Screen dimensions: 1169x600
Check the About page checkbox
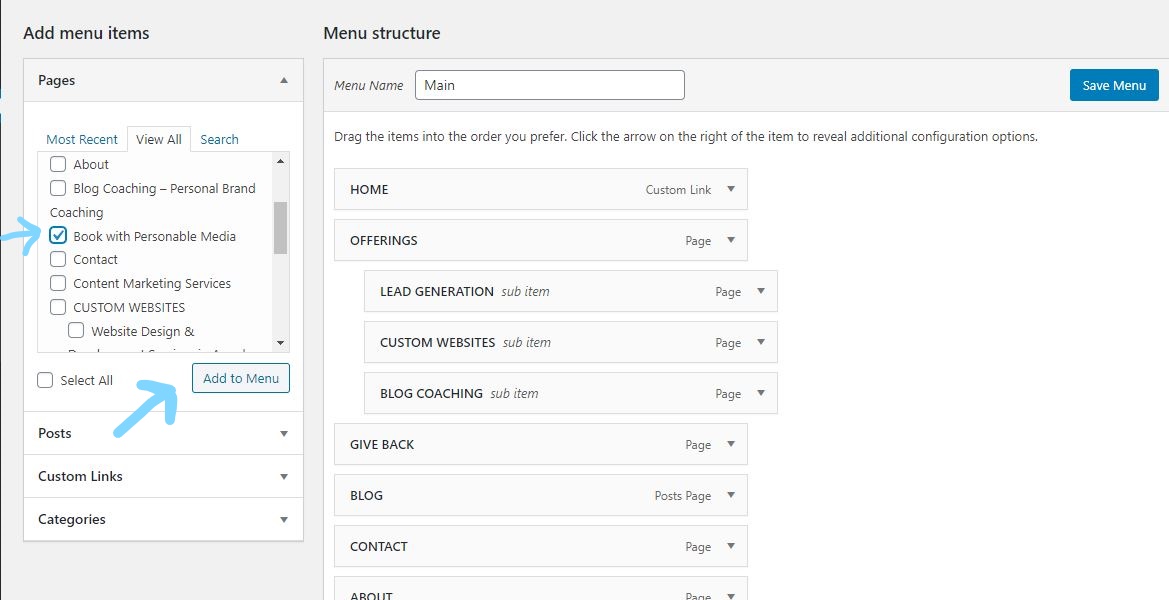click(x=57, y=164)
